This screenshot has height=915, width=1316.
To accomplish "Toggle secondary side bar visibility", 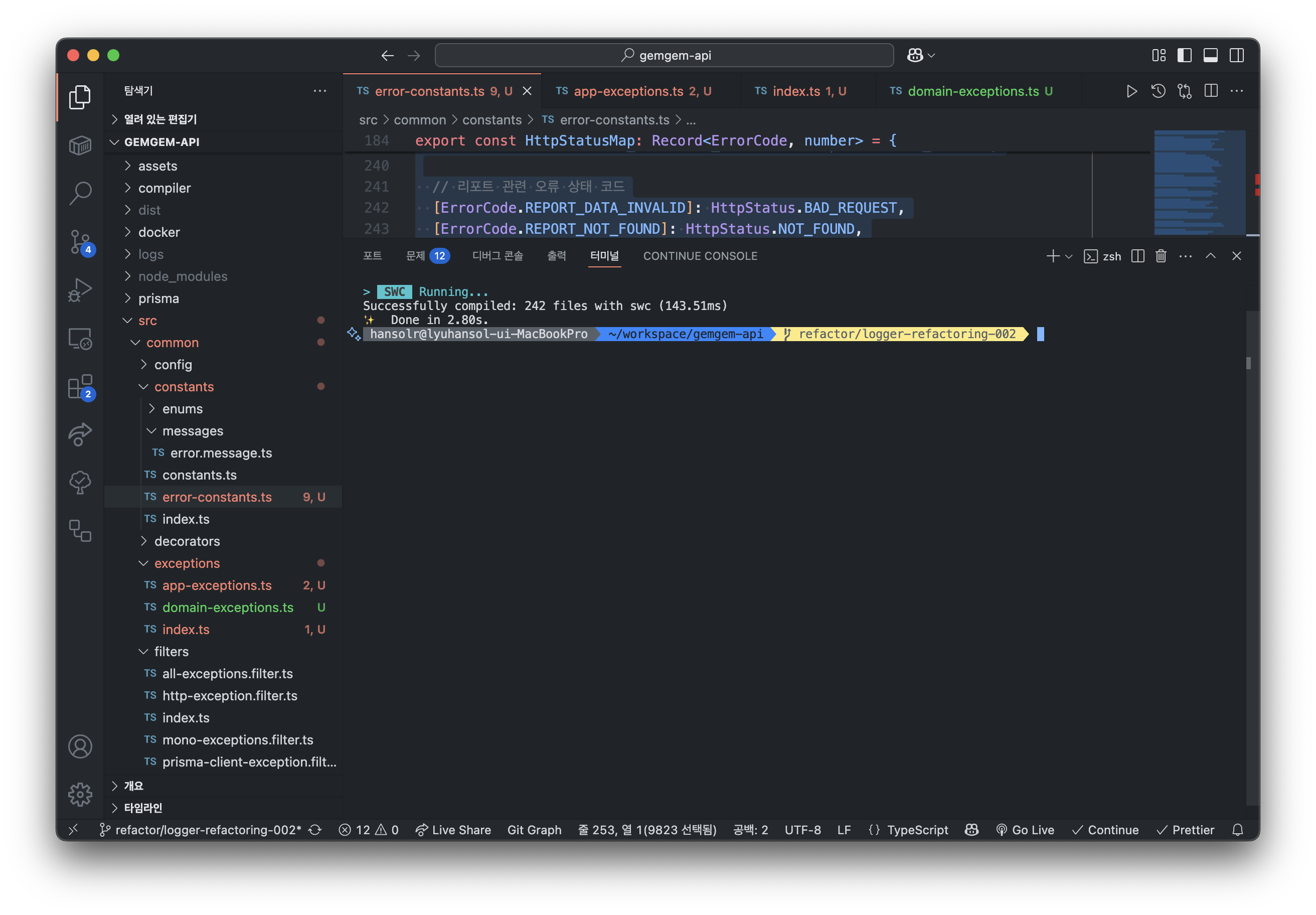I will pyautogui.click(x=1236, y=55).
